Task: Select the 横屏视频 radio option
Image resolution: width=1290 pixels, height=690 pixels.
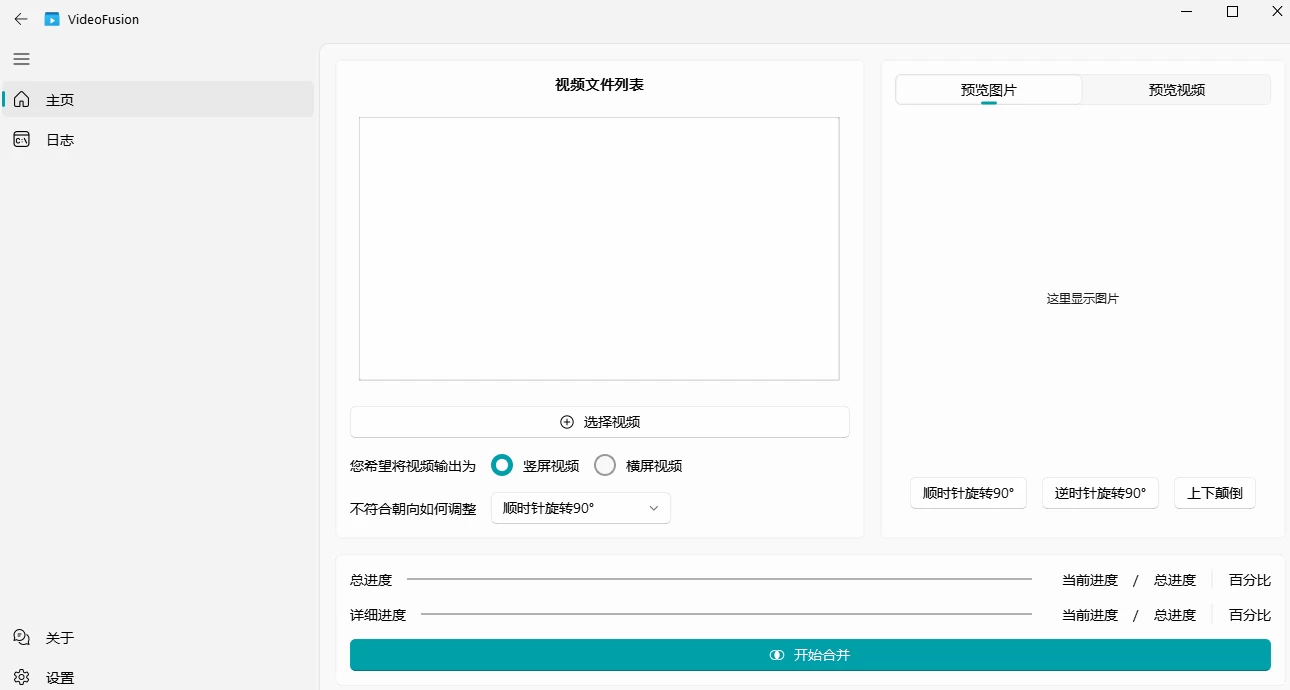Action: (x=605, y=465)
